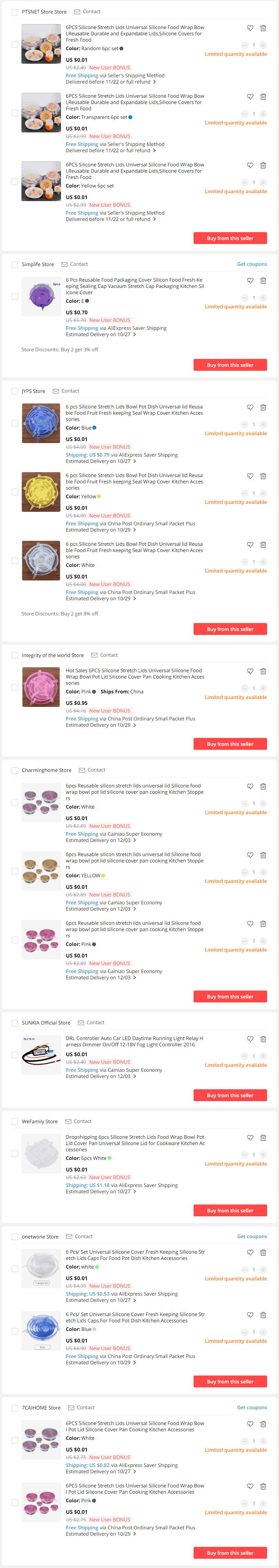The image size is (279, 1568).
Task: Select all items from PTSNET Store Store
Action: [x=15, y=12]
